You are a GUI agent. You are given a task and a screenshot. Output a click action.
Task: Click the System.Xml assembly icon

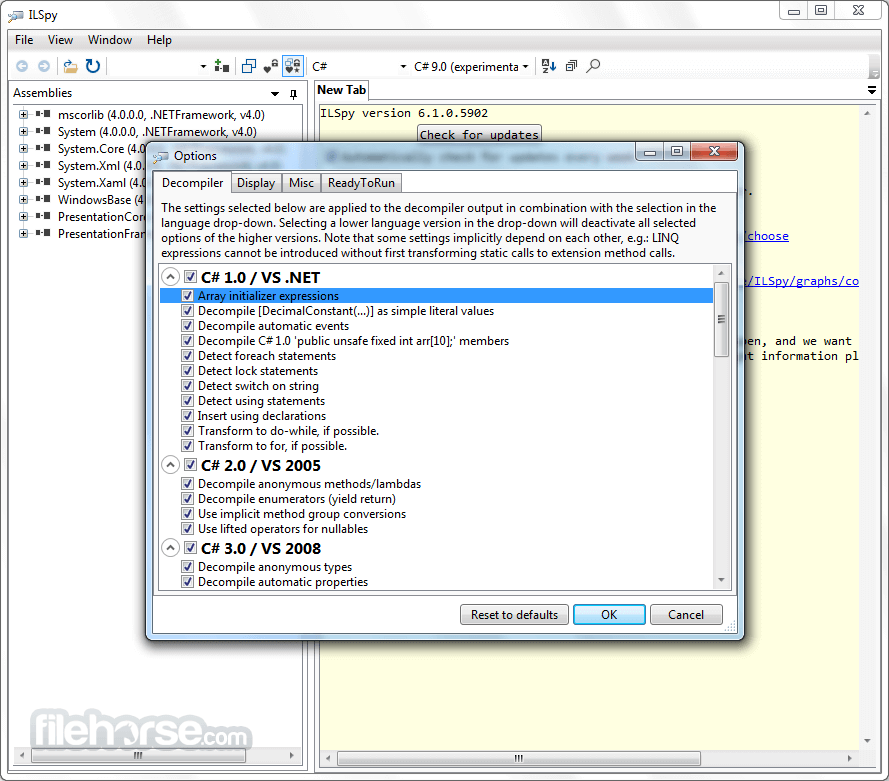[x=44, y=165]
